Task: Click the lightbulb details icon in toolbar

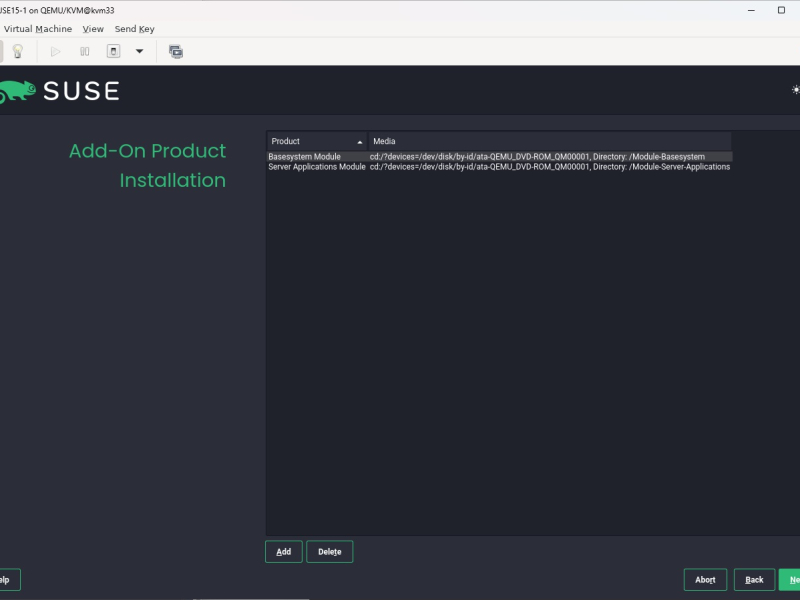Action: pos(18,51)
